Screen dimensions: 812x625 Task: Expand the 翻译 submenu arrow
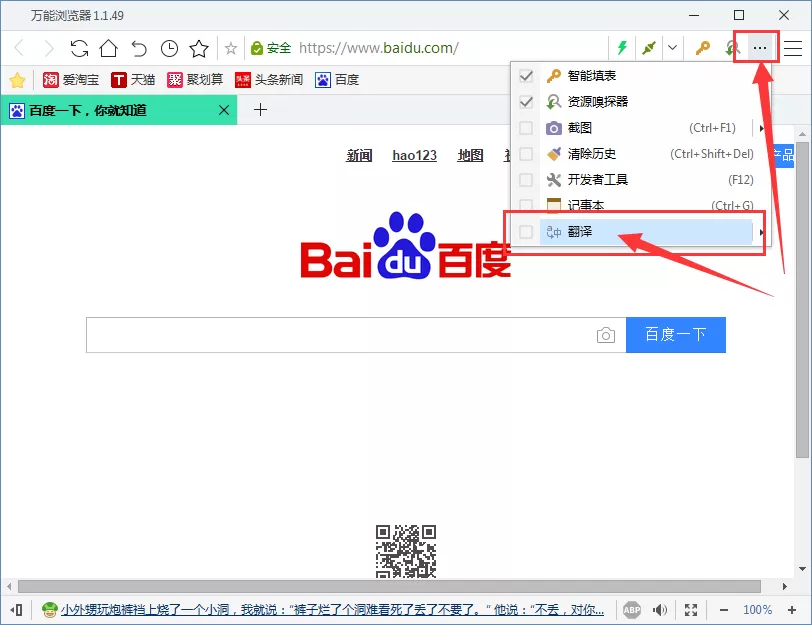click(761, 232)
